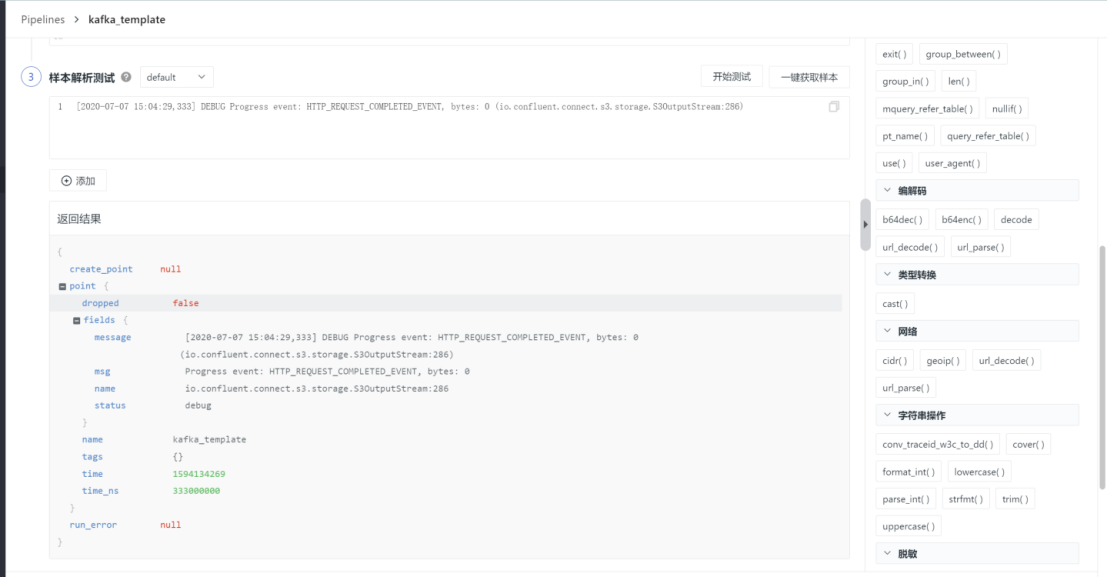Insert the user_agent() function
The height and width of the screenshot is (577, 1107).
pyautogui.click(x=952, y=163)
